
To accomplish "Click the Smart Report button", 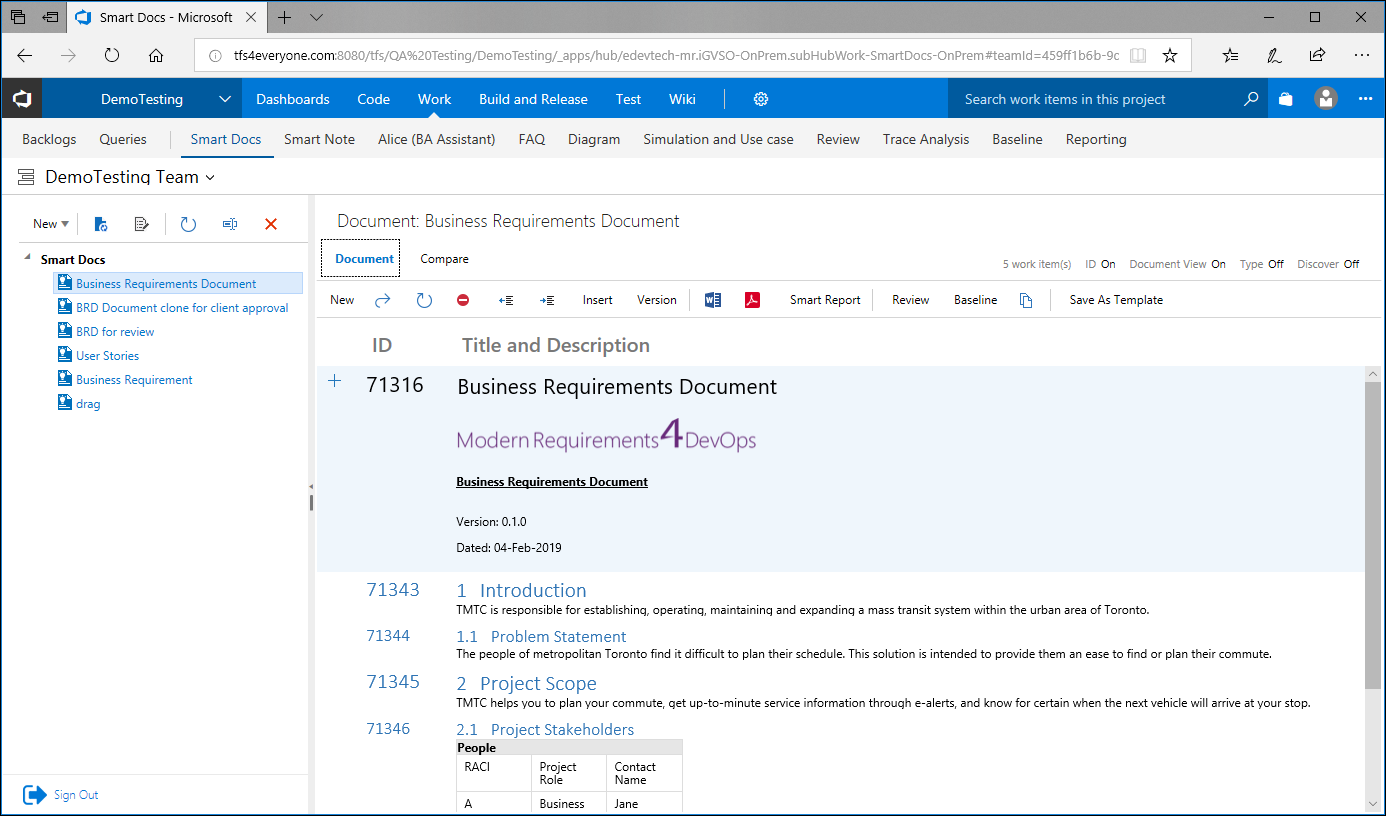I will [825, 300].
